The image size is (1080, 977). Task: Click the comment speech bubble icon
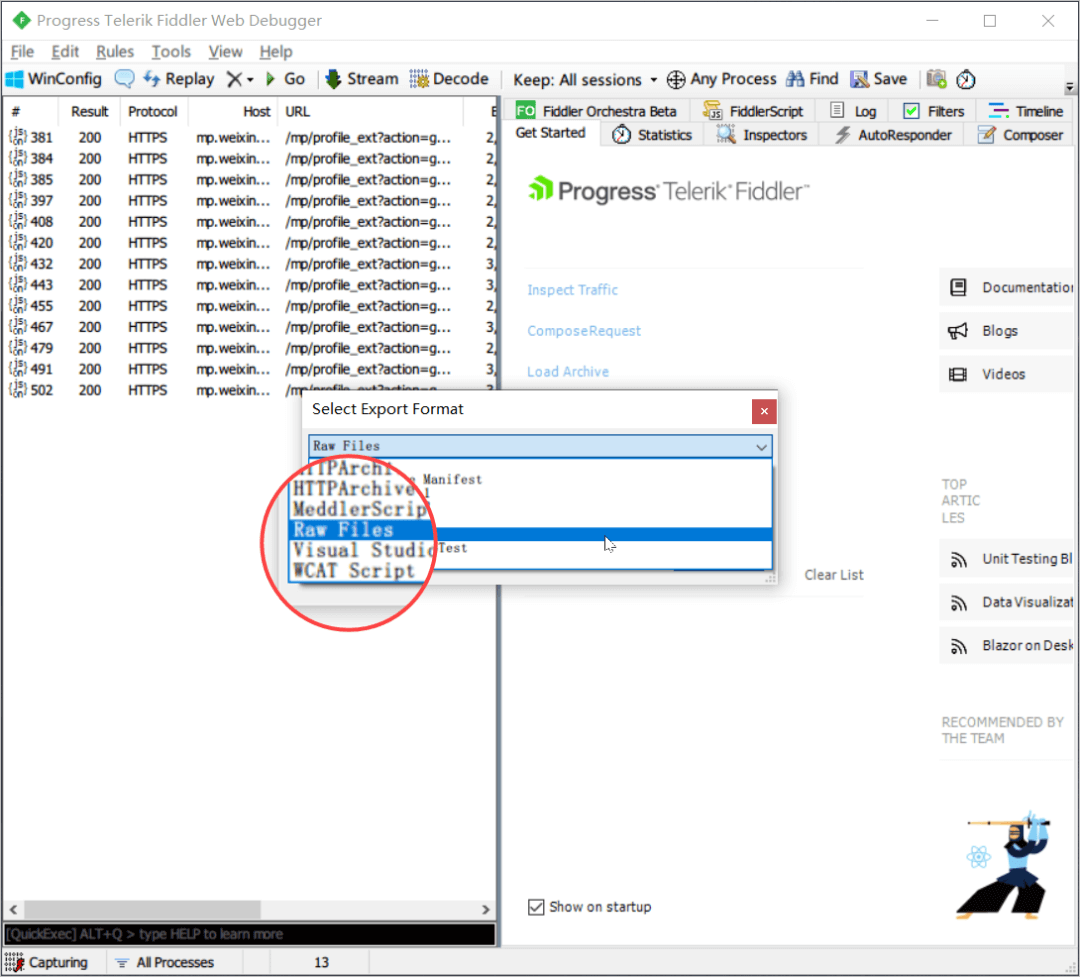124,79
